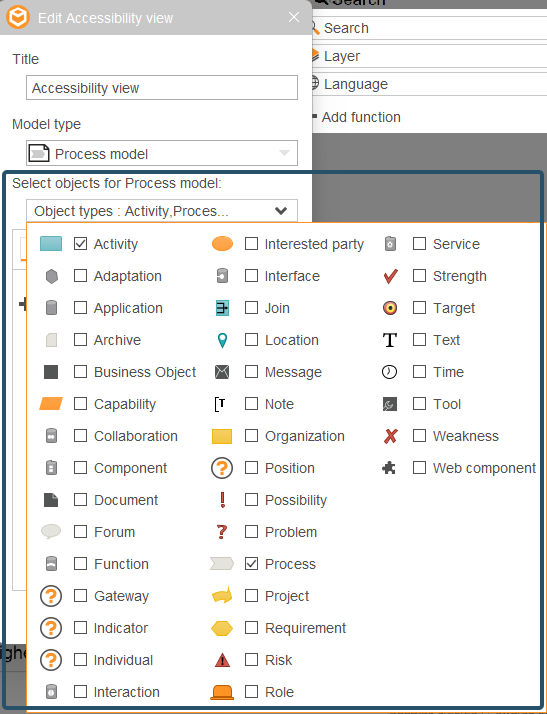Click the 'Risk' label text
The height and width of the screenshot is (714, 547).
point(278,660)
